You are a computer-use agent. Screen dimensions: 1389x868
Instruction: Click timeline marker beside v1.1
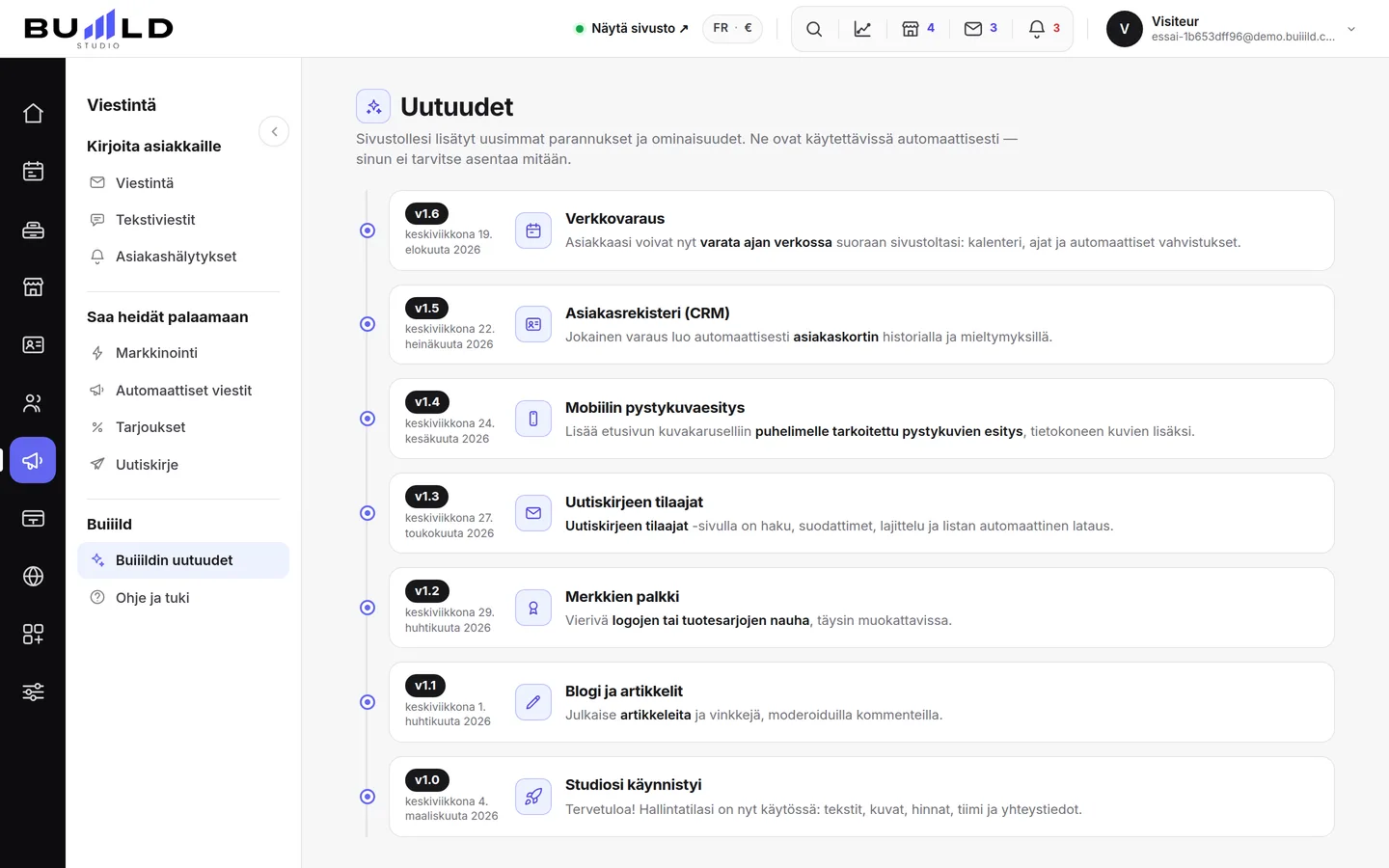[x=368, y=702]
